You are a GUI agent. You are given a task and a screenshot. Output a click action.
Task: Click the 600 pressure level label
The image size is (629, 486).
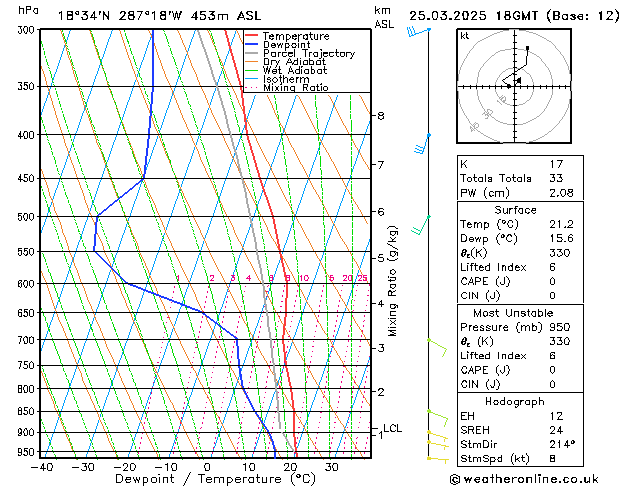pos(28,284)
